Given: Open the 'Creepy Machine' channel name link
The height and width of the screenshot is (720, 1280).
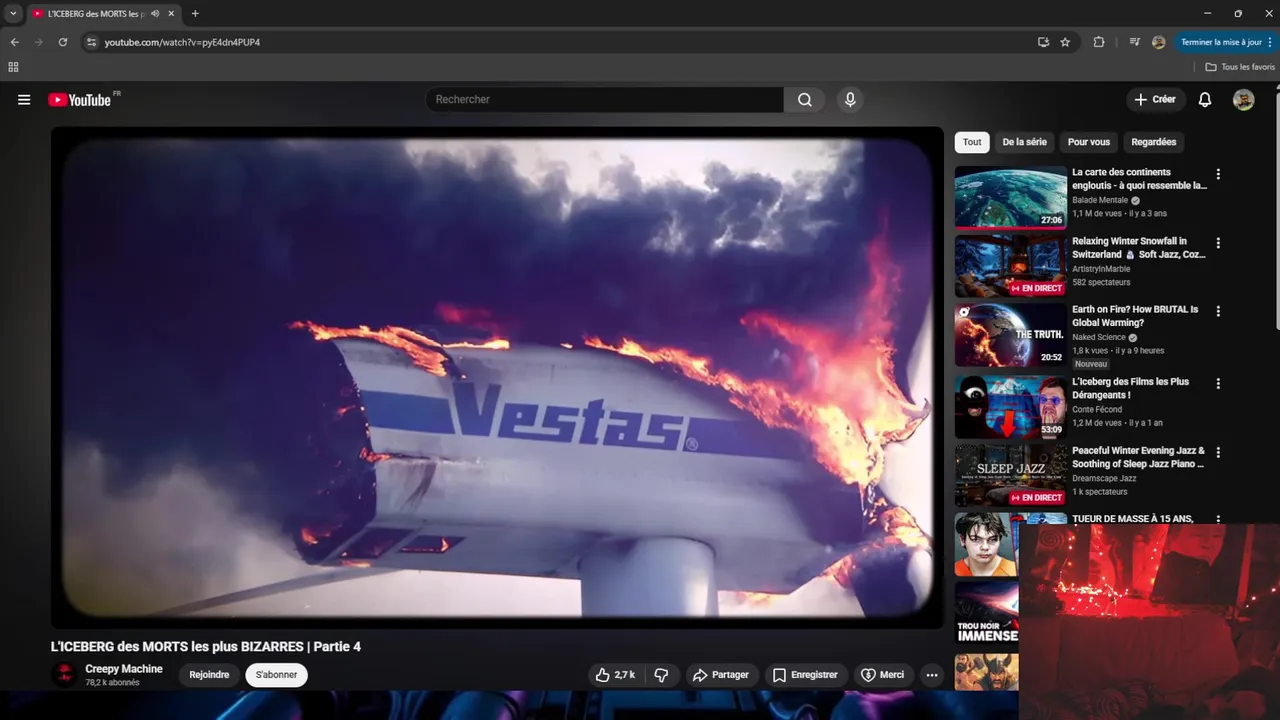Looking at the screenshot, I should (124, 669).
